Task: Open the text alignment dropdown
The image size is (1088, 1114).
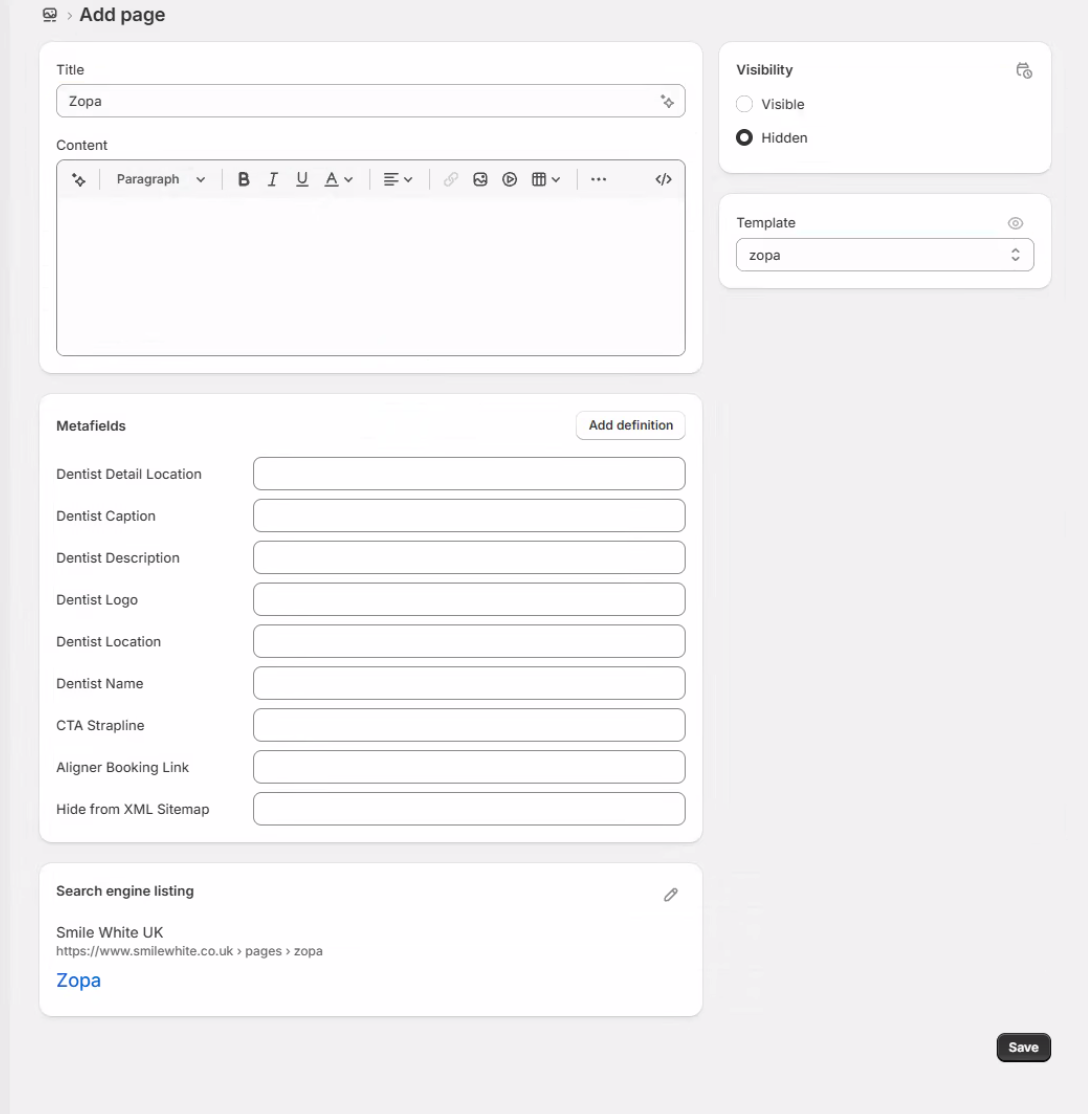Action: 398,180
